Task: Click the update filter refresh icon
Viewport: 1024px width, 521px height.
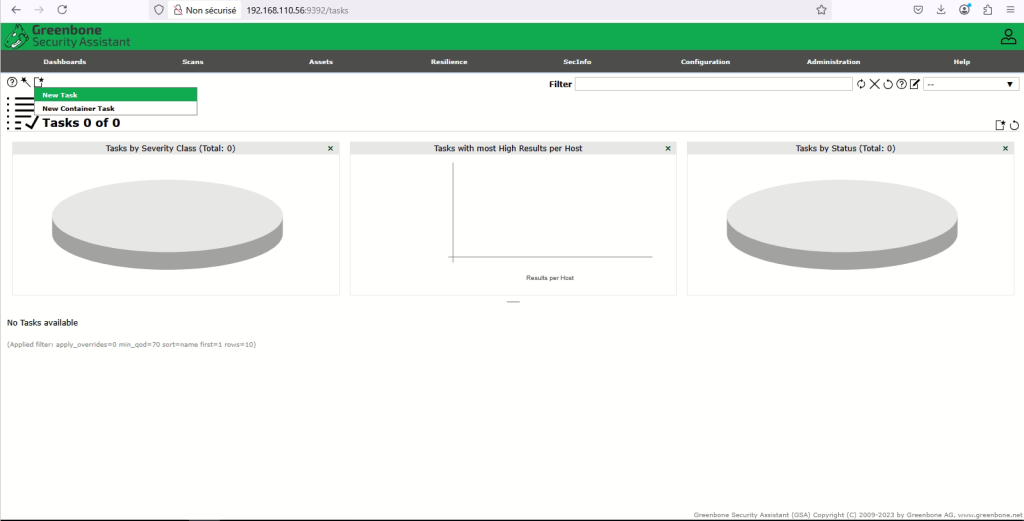Action: [861, 84]
